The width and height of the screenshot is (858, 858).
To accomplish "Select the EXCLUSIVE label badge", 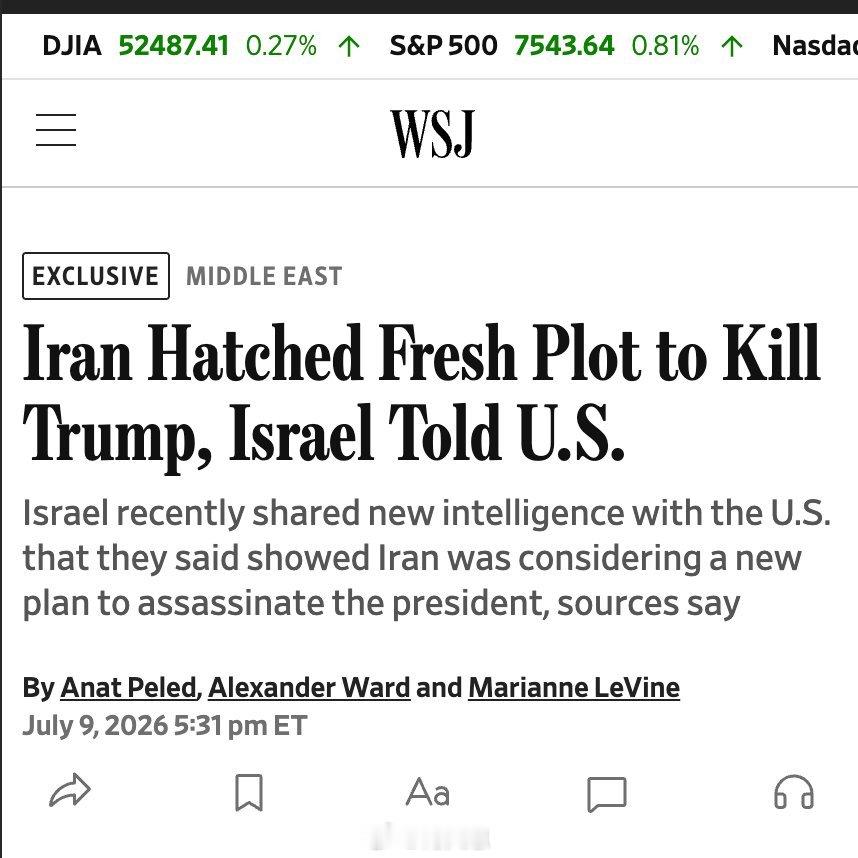I will point(96,276).
